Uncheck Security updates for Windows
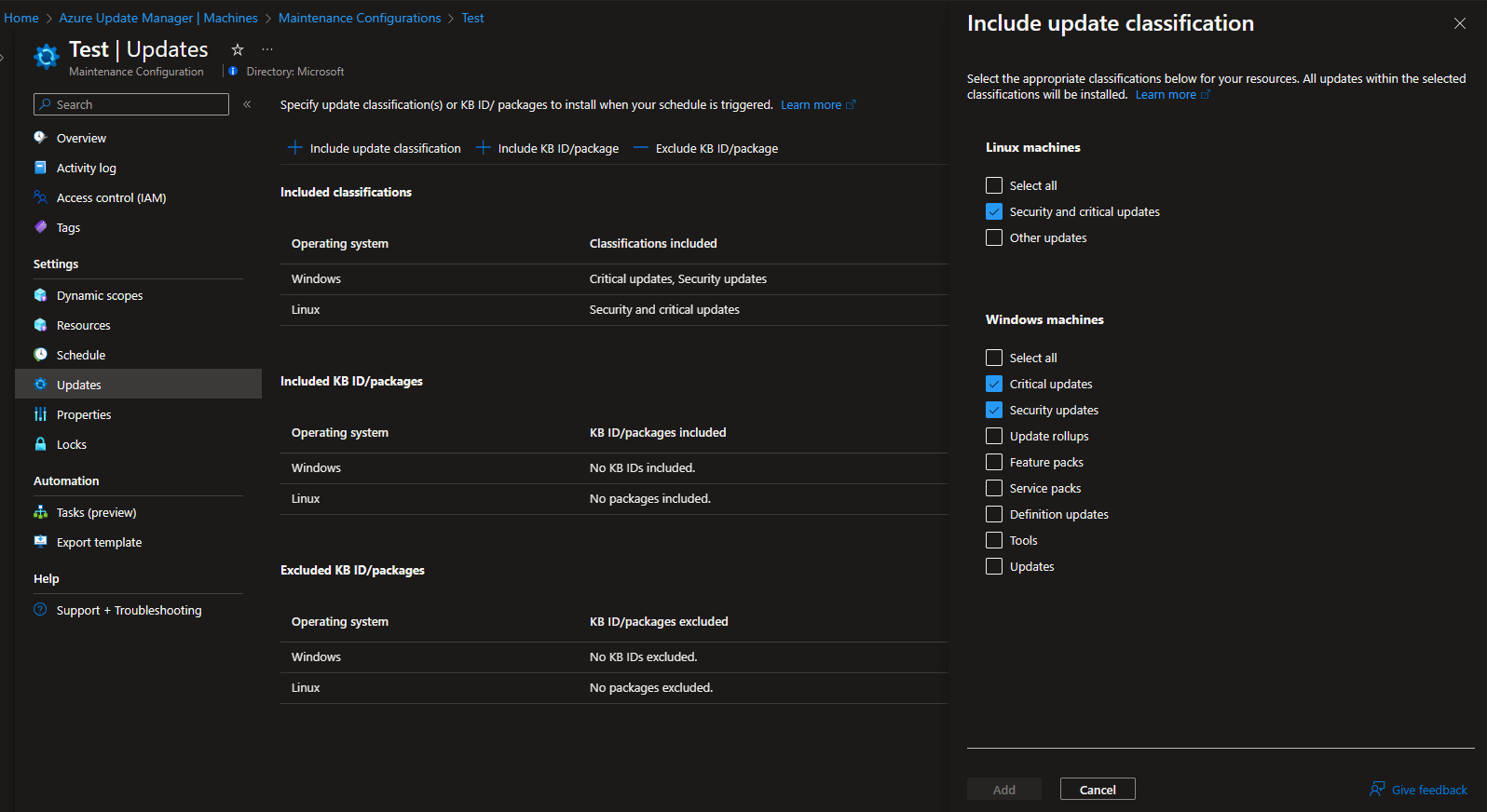 (994, 410)
